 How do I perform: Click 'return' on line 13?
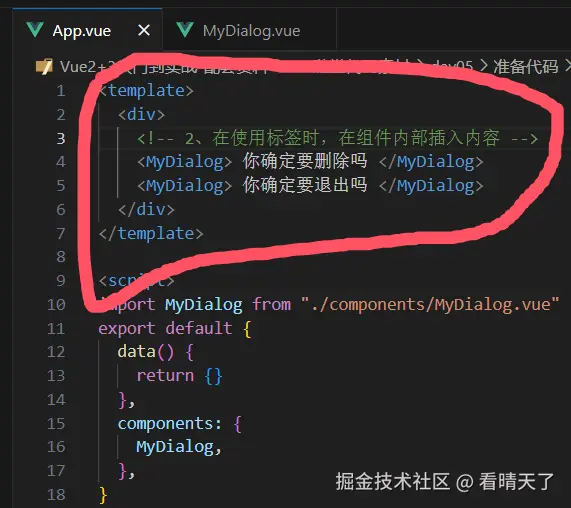165,375
